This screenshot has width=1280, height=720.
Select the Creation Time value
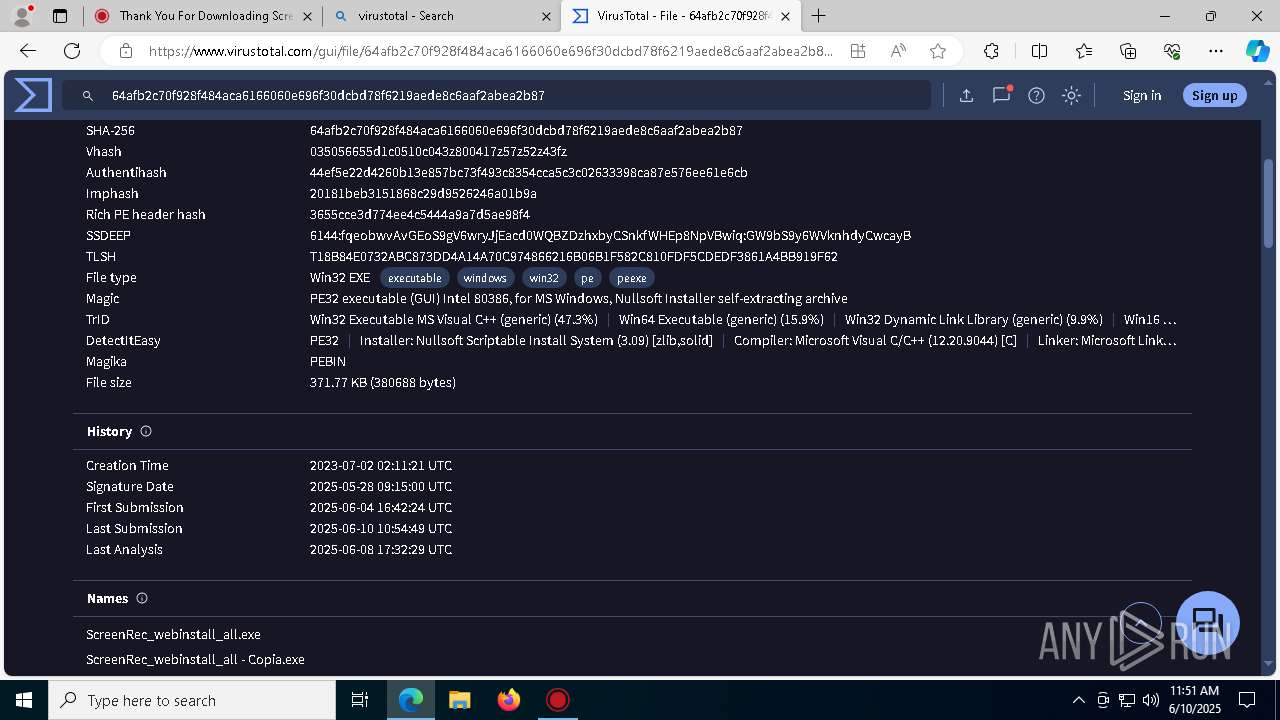tap(381, 465)
